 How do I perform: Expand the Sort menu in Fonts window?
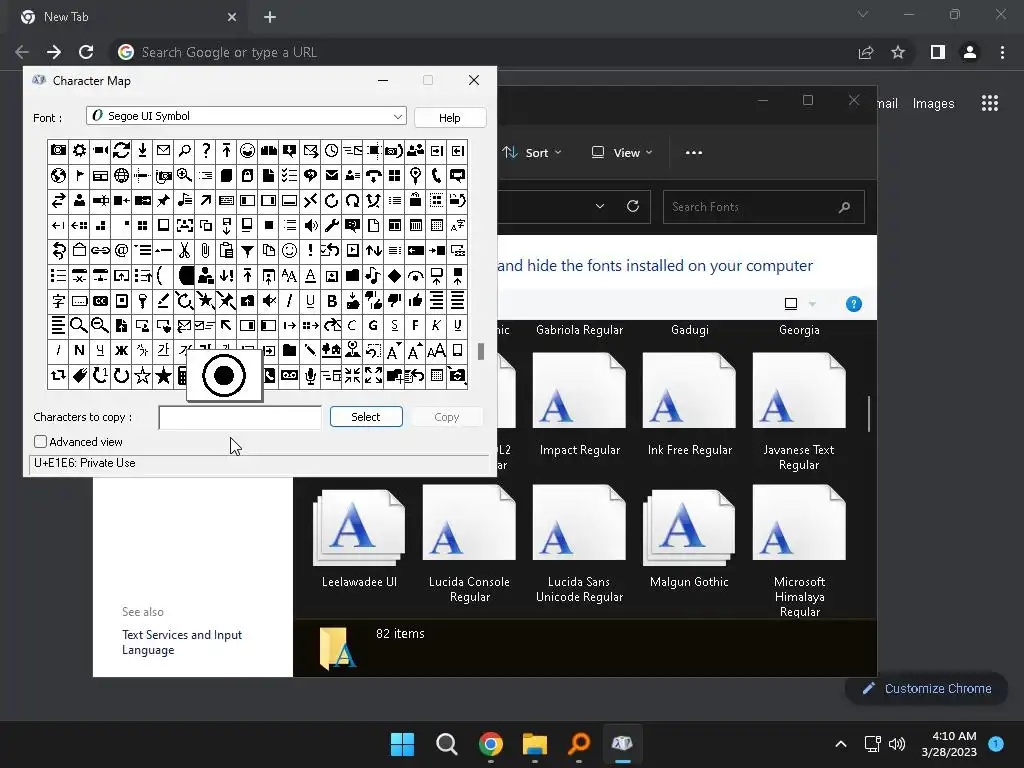[532, 153]
